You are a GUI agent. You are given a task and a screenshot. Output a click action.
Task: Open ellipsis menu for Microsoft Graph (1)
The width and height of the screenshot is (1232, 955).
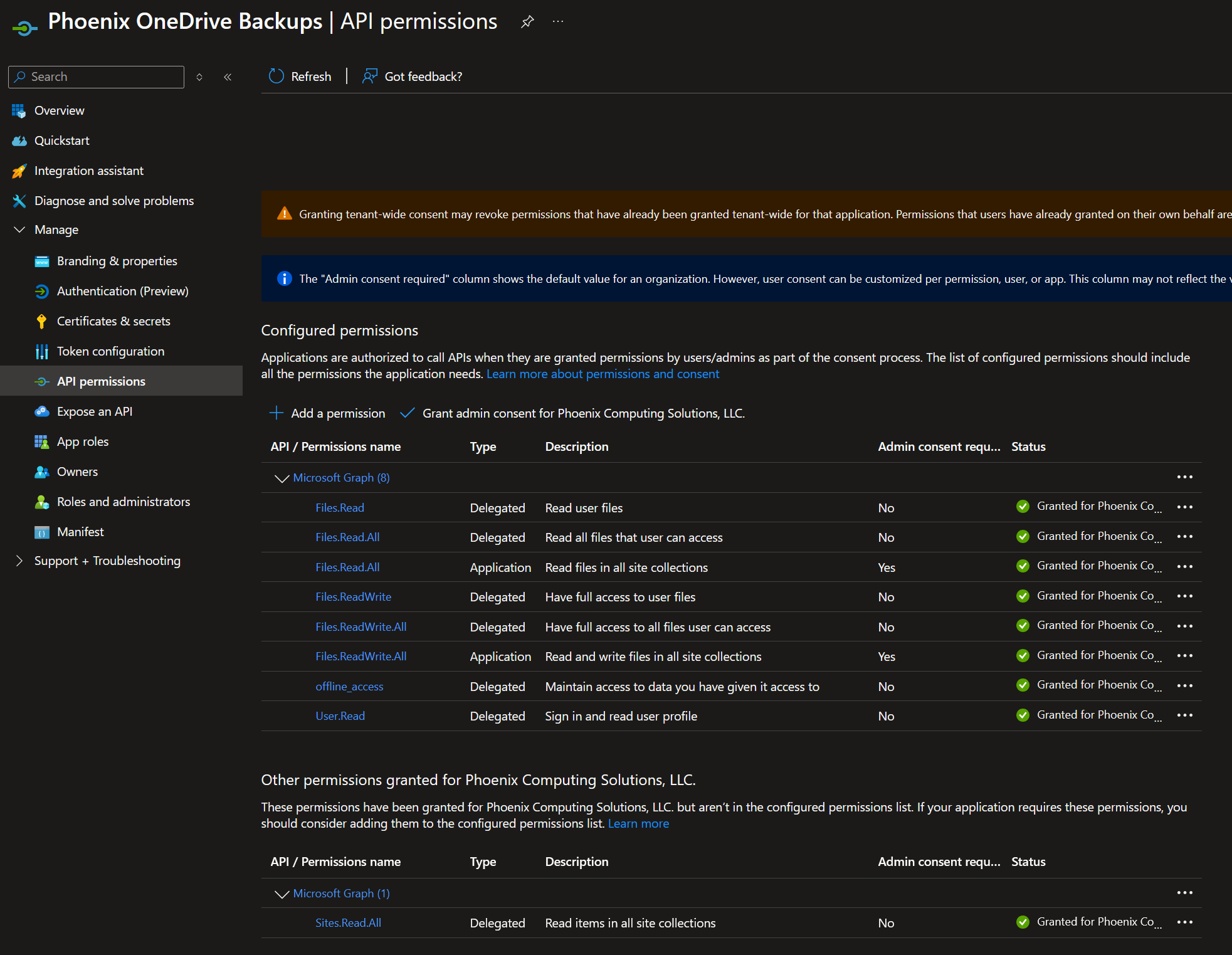[x=1184, y=893]
